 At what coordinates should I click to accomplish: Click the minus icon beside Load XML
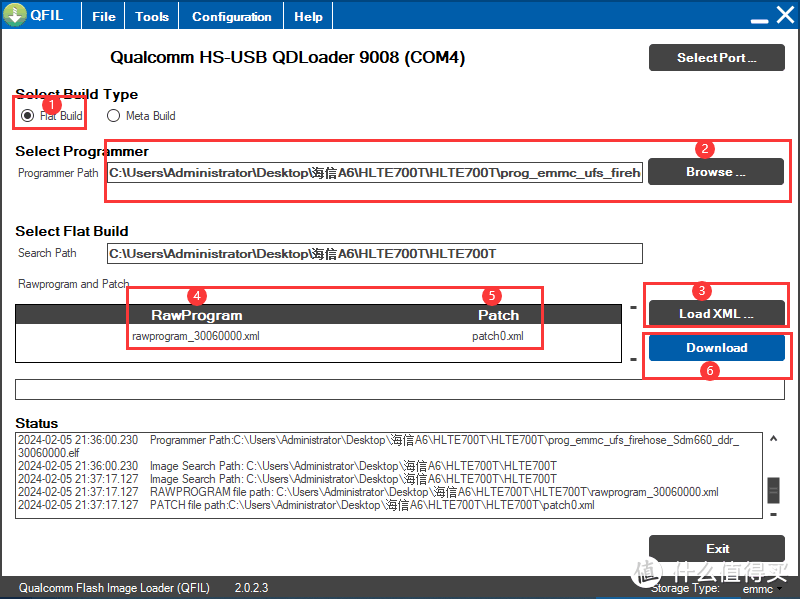pos(633,308)
